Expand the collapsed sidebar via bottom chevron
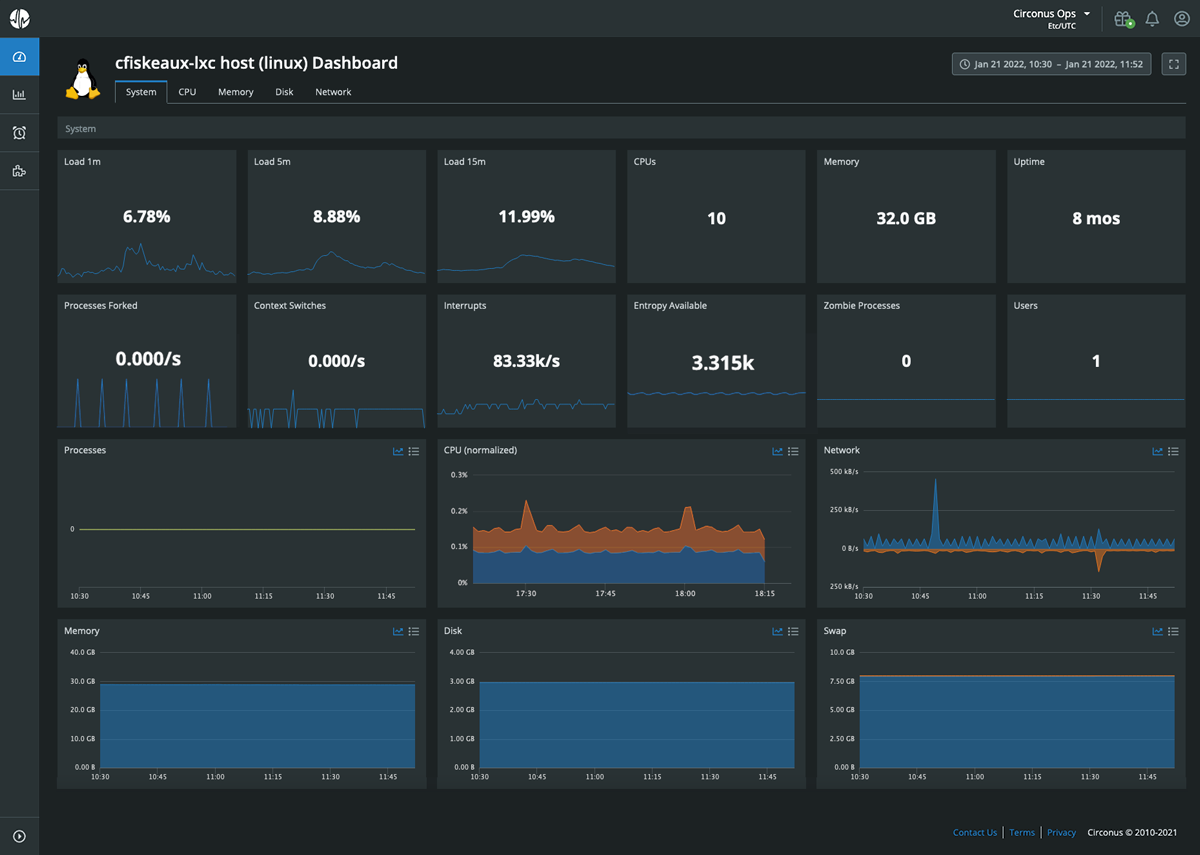 tap(19, 836)
